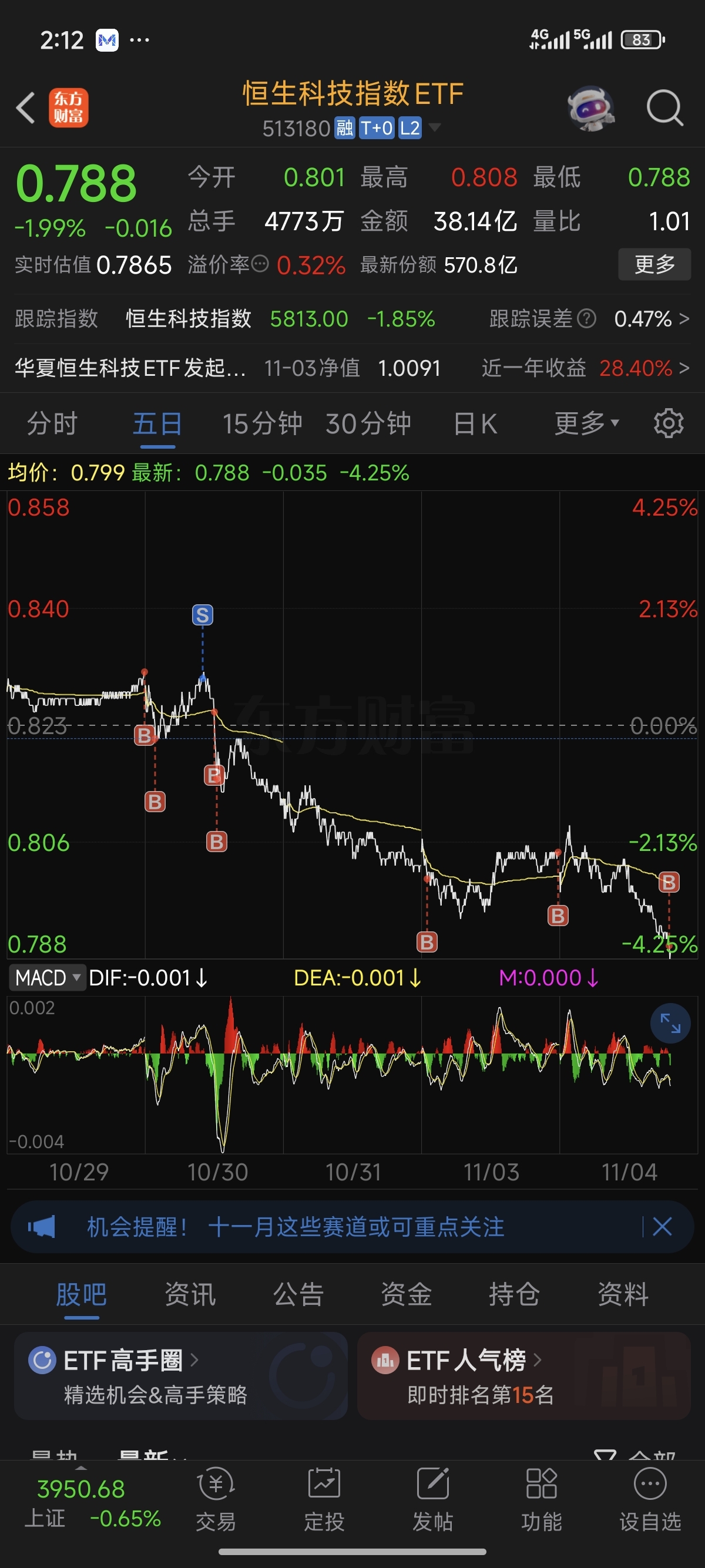Open the 资料 tab
The height and width of the screenshot is (1568, 705).
click(x=623, y=1294)
